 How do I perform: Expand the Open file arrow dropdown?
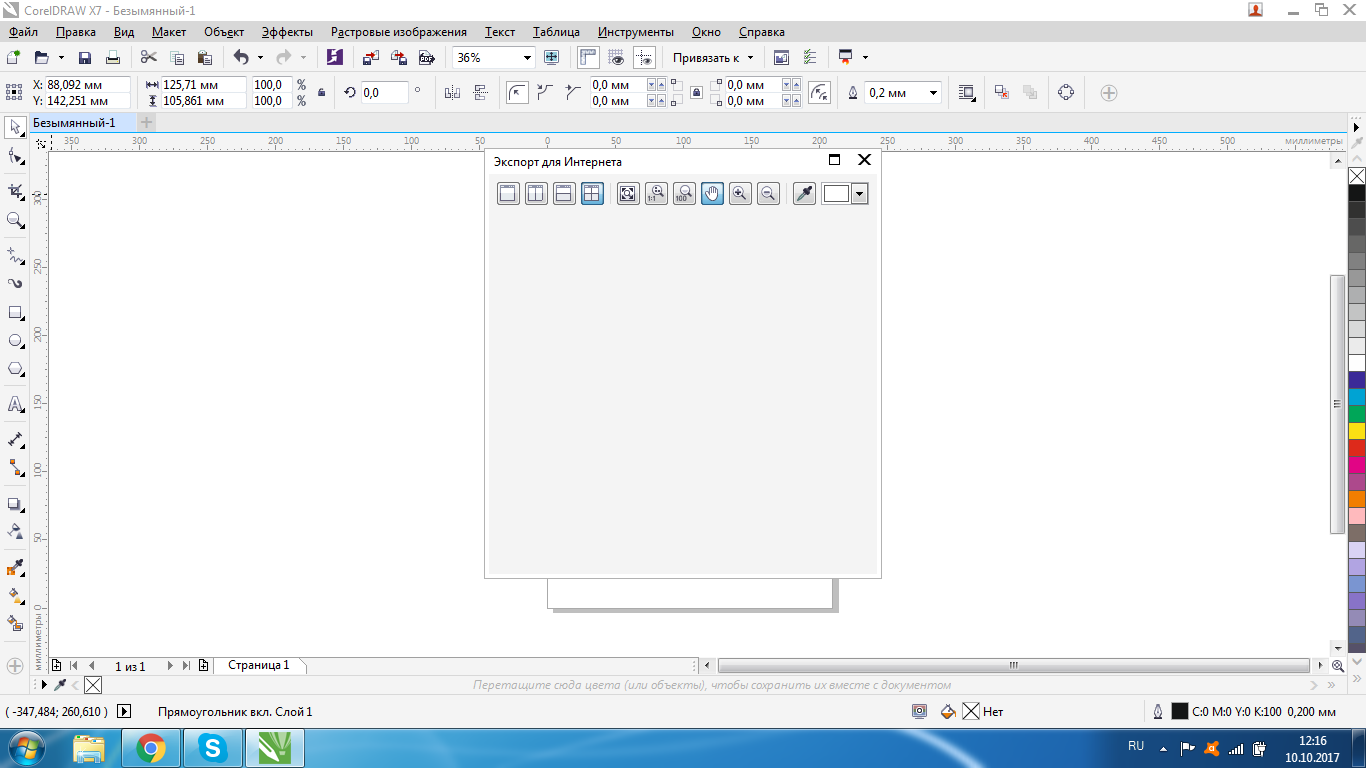click(x=61, y=58)
